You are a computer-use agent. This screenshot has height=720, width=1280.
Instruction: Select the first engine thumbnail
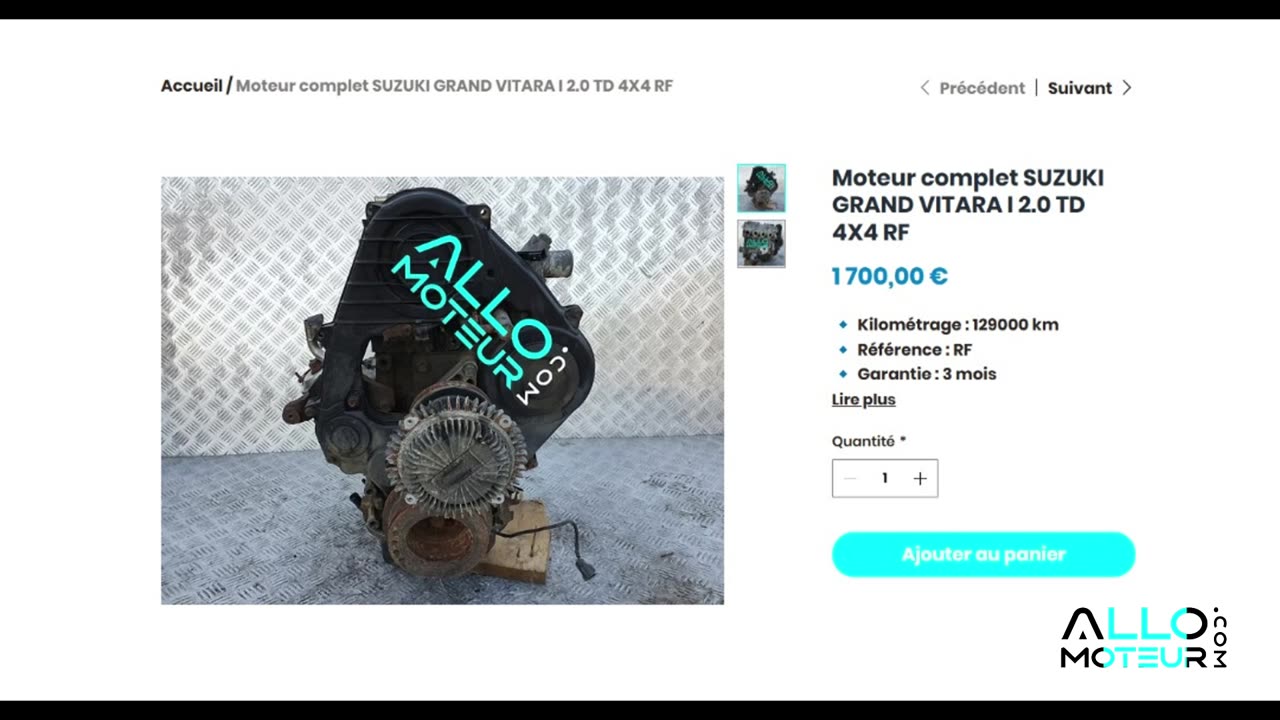pos(761,188)
